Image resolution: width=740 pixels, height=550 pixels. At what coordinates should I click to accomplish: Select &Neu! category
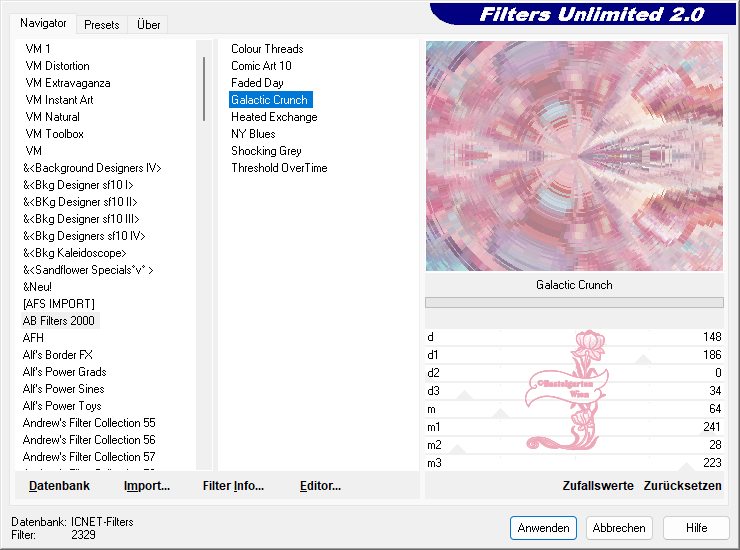pos(37,287)
